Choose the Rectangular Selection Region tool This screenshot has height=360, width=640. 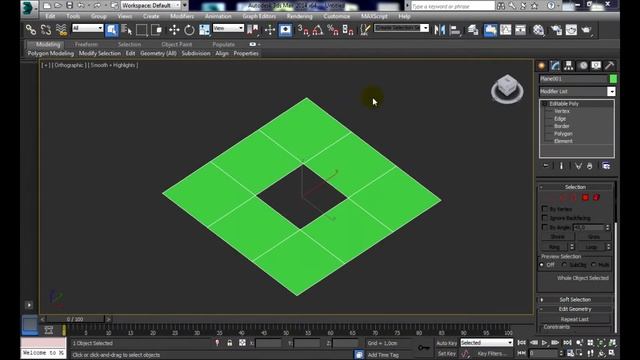tap(142, 30)
